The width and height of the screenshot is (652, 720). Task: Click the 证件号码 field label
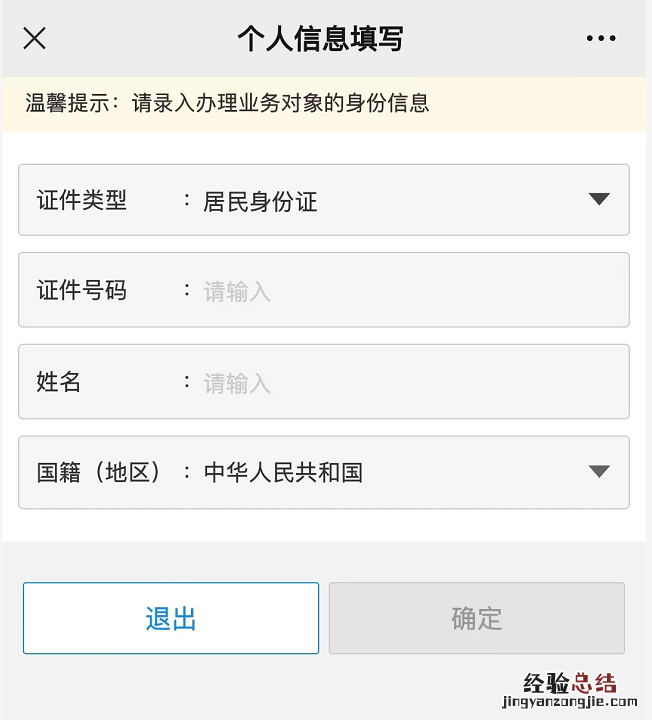82,291
